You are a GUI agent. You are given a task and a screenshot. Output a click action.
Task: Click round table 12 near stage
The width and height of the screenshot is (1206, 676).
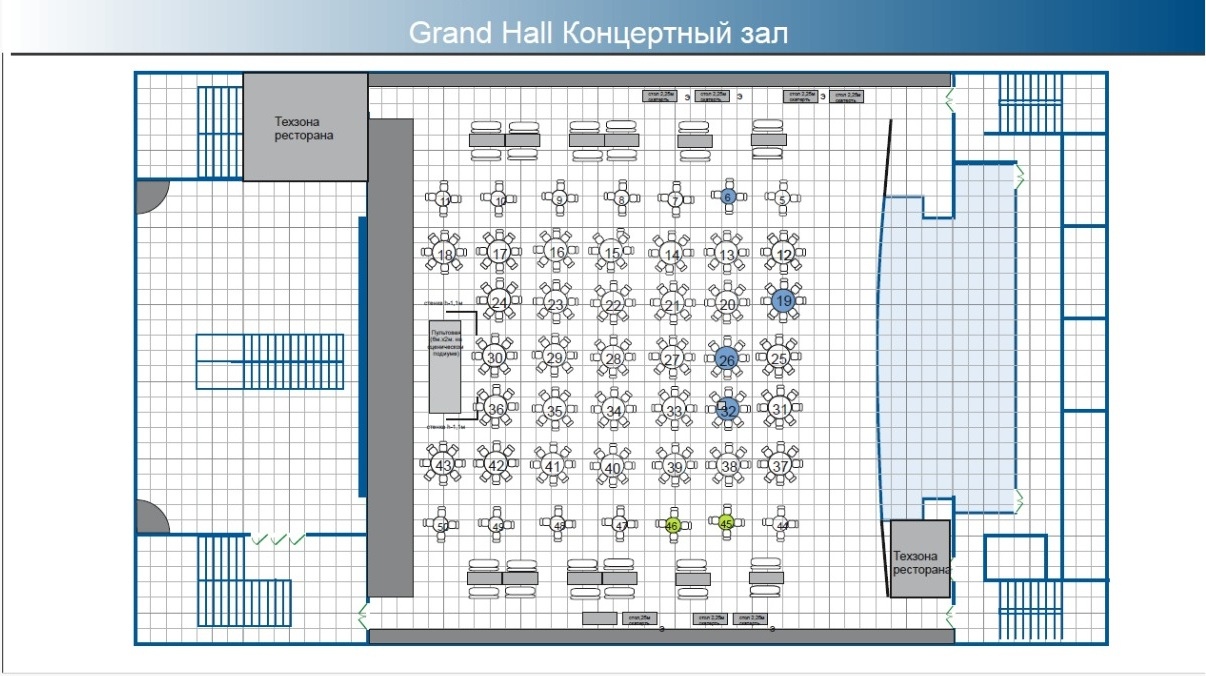click(x=784, y=255)
